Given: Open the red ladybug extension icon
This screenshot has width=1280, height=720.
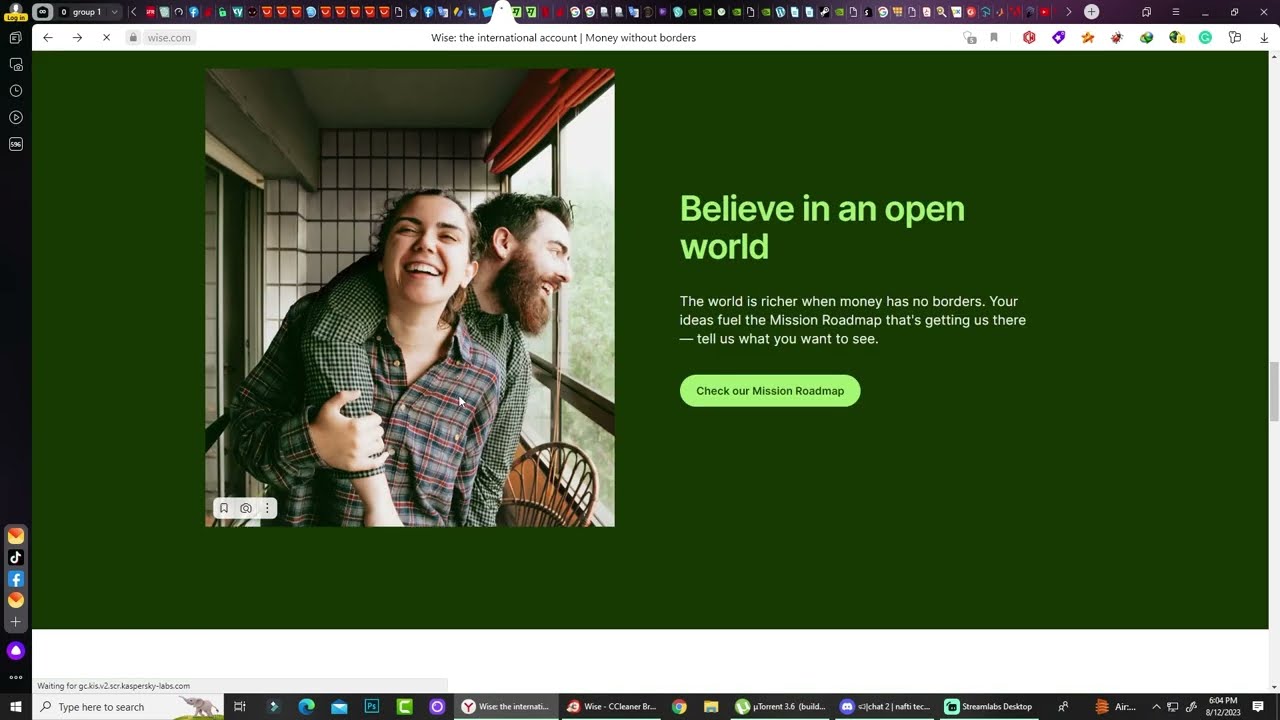Looking at the screenshot, I should pyautogui.click(x=1117, y=38).
